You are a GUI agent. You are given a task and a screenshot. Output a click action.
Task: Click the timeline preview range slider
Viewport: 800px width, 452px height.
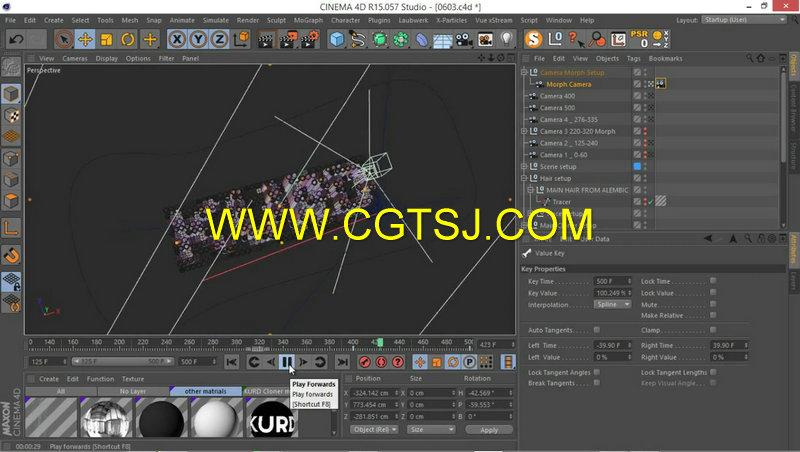(122, 362)
